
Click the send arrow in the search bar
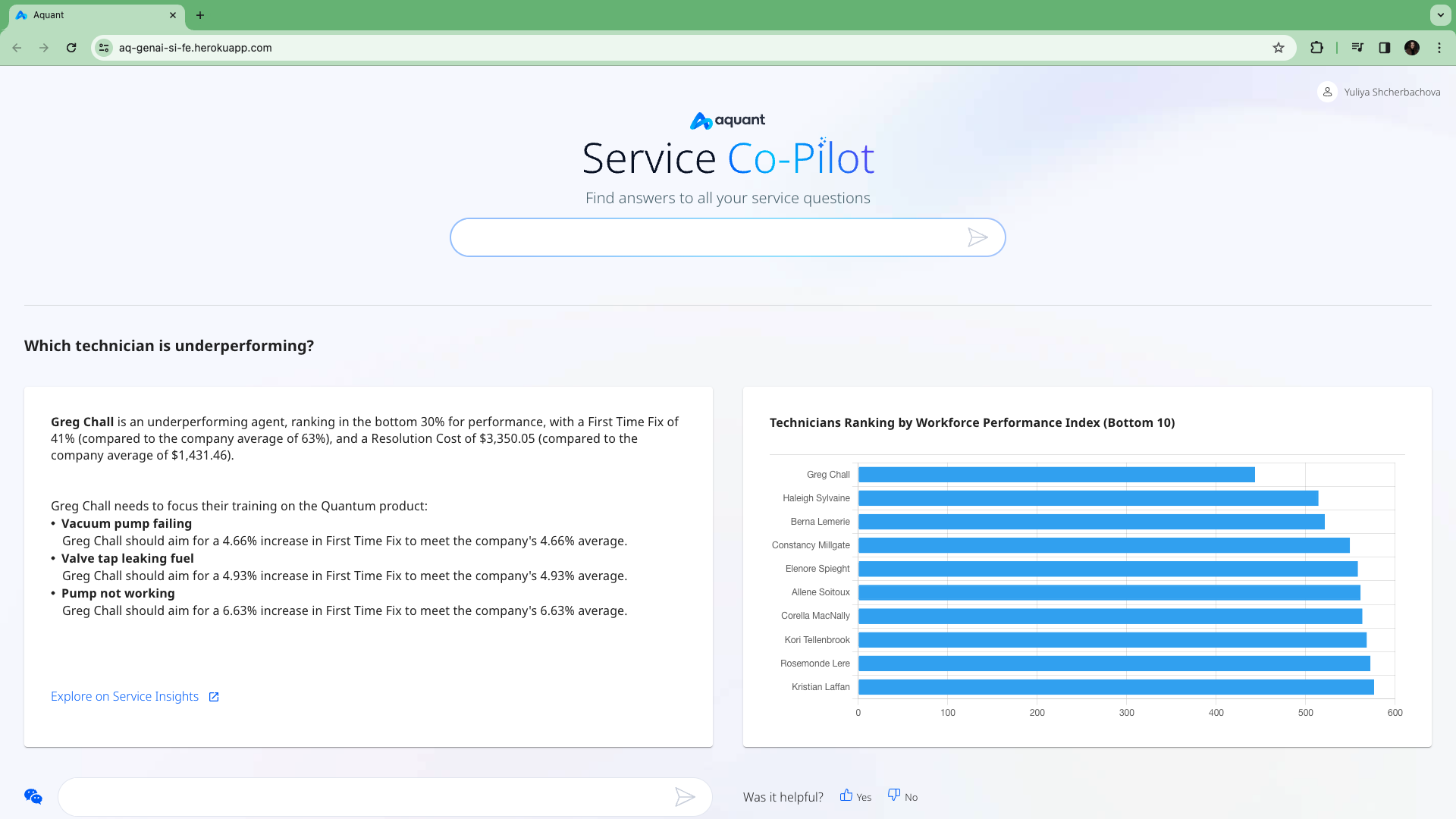[979, 237]
